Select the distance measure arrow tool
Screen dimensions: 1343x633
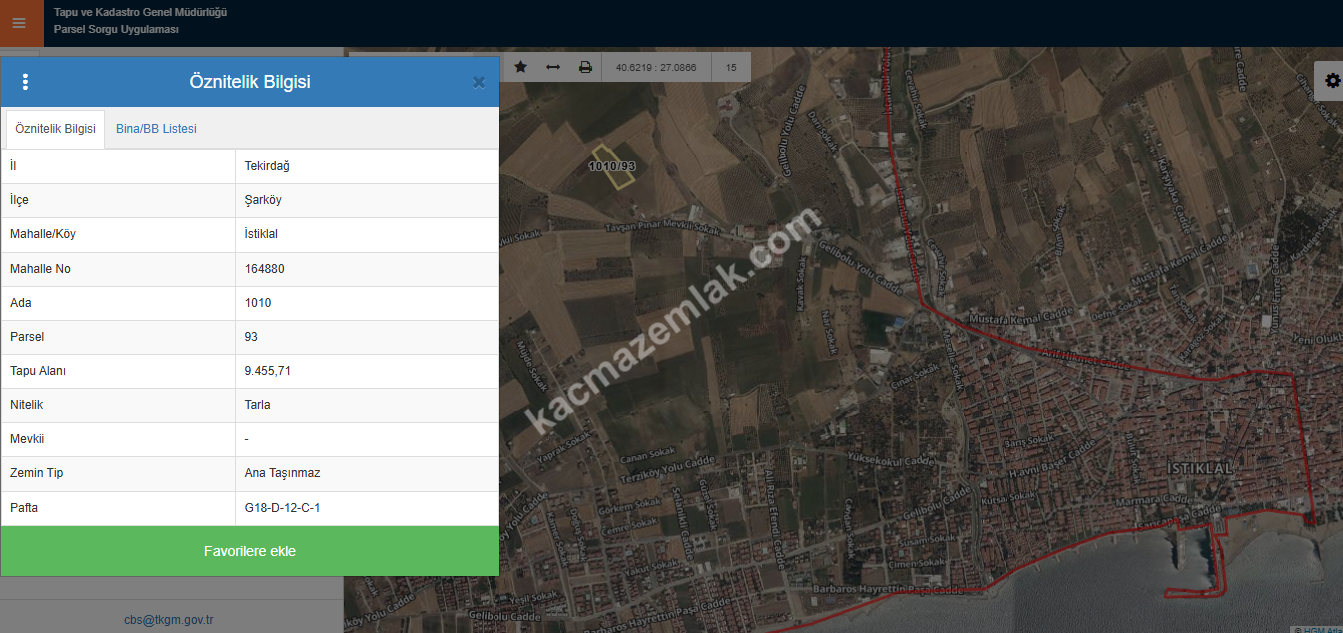552,67
